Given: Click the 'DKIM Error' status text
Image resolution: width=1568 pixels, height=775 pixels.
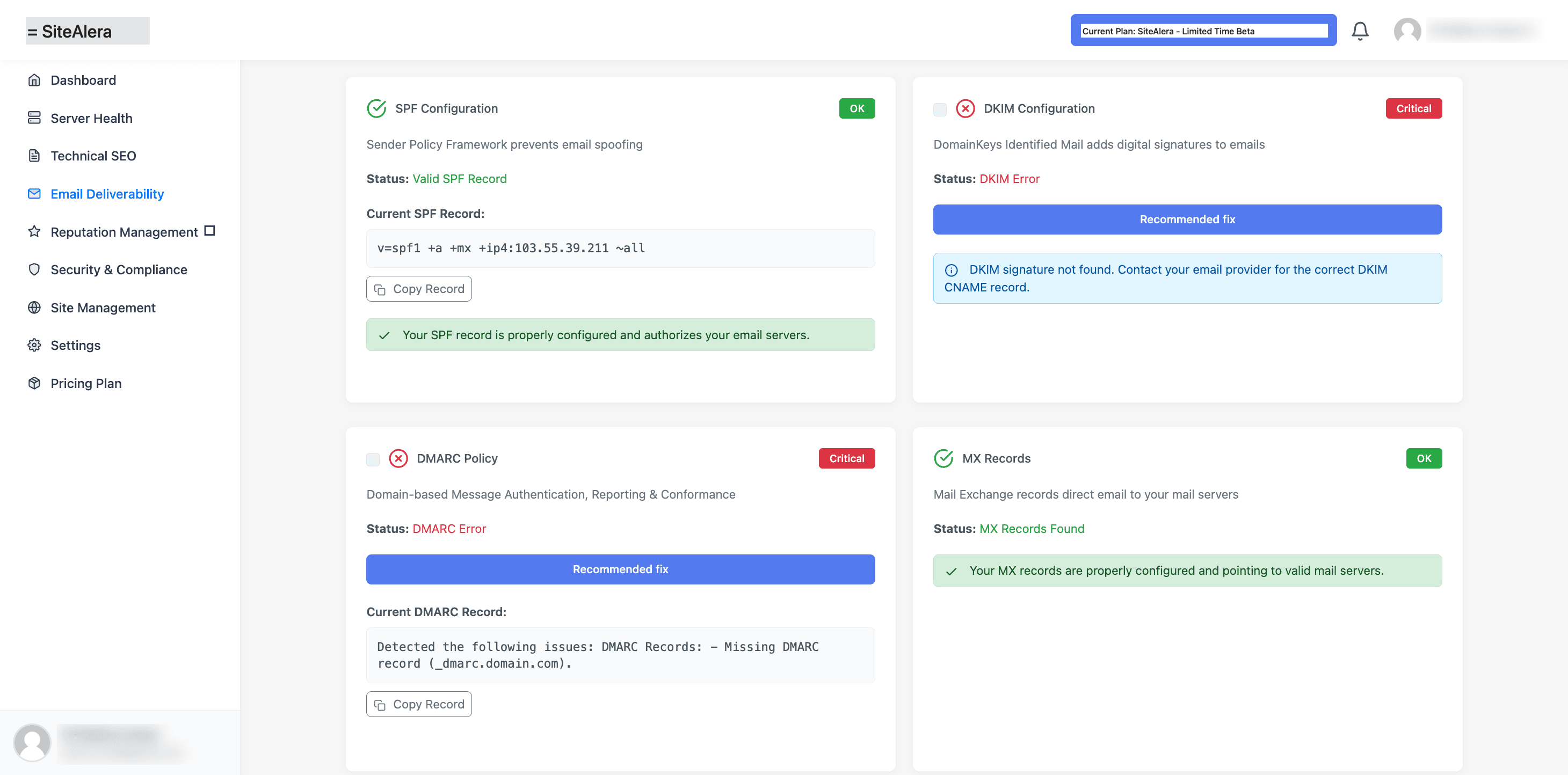Looking at the screenshot, I should [x=1009, y=179].
